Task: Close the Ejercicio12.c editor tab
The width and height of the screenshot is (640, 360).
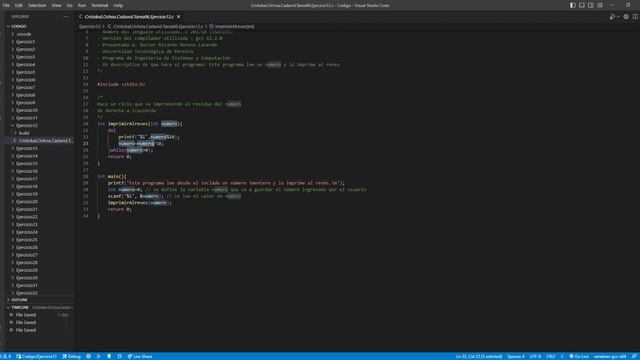Action: 178,17
